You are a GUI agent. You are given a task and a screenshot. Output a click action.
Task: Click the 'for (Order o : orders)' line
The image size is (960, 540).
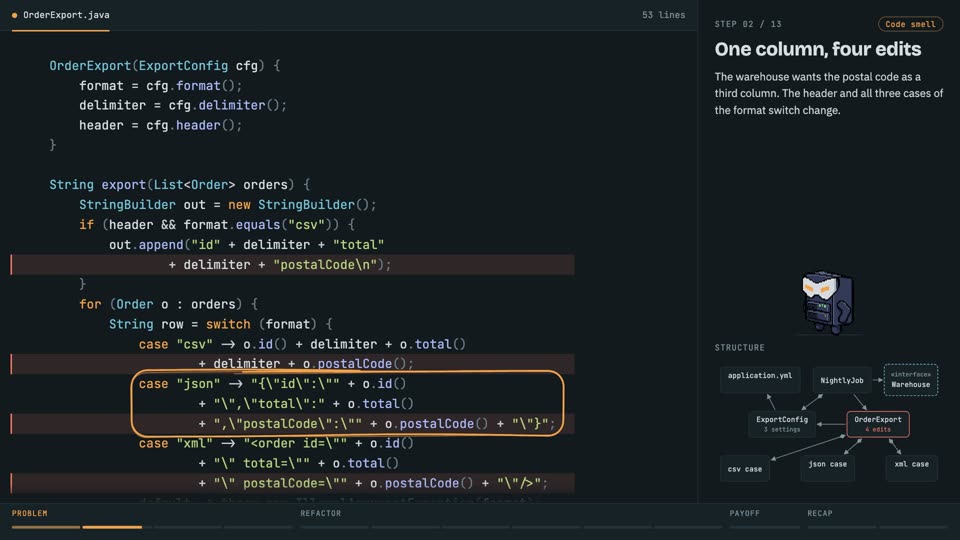[168, 304]
